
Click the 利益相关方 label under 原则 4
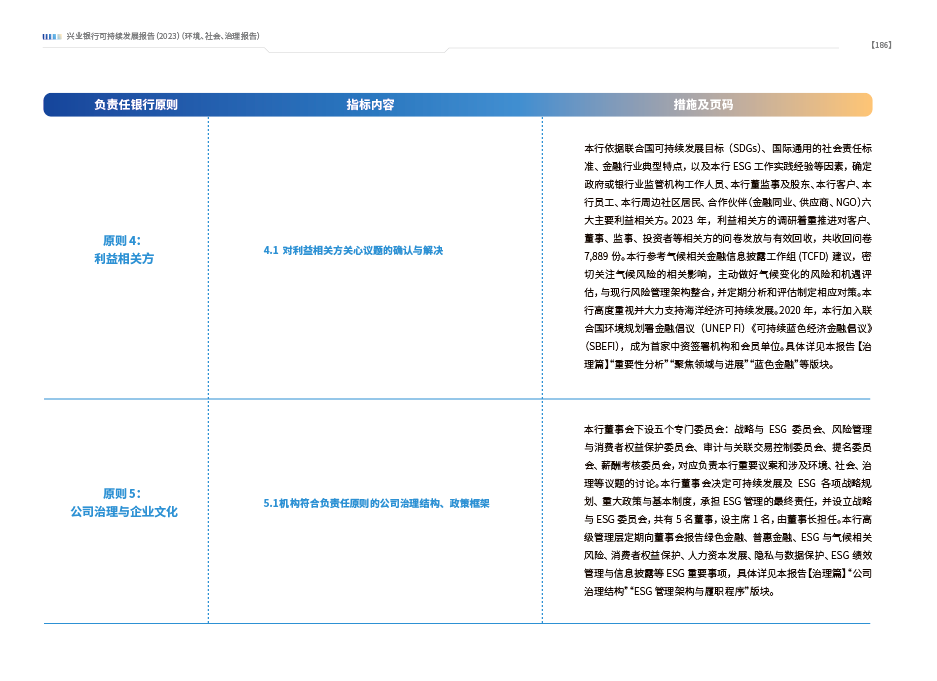click(x=122, y=258)
